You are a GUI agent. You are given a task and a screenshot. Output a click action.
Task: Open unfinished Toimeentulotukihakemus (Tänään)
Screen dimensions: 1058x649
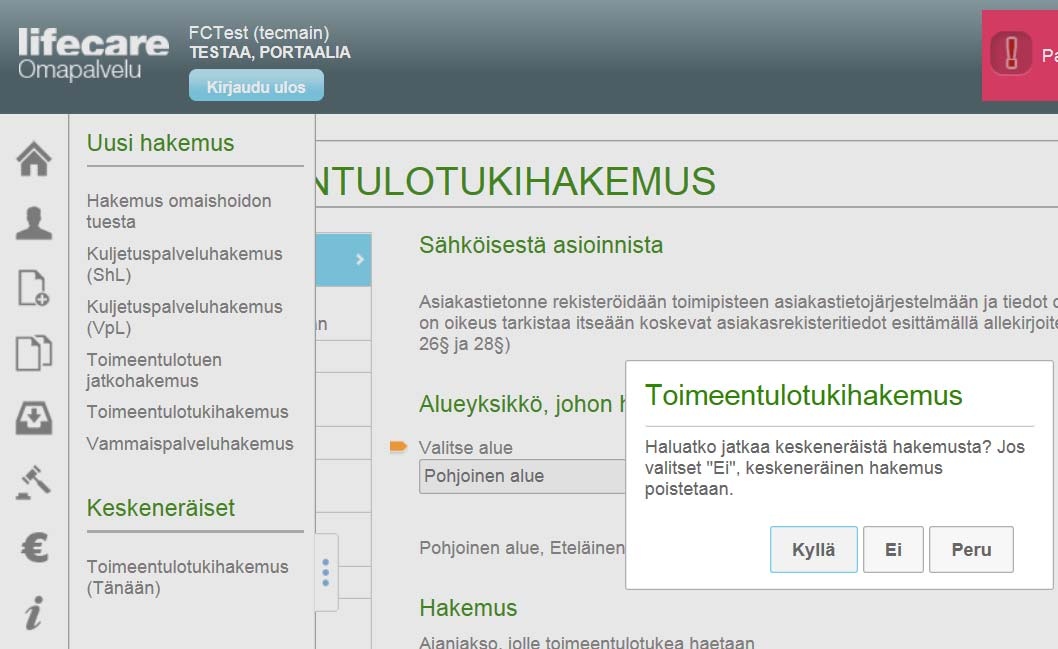tap(188, 577)
